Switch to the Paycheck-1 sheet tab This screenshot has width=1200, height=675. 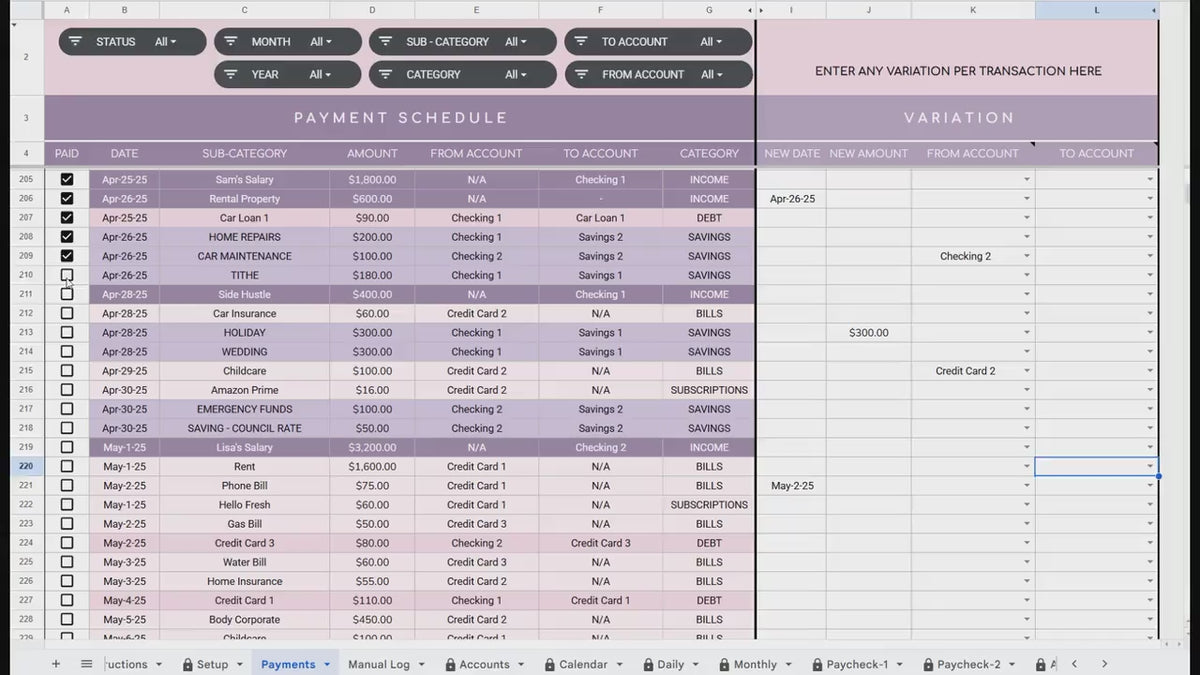tap(855, 664)
